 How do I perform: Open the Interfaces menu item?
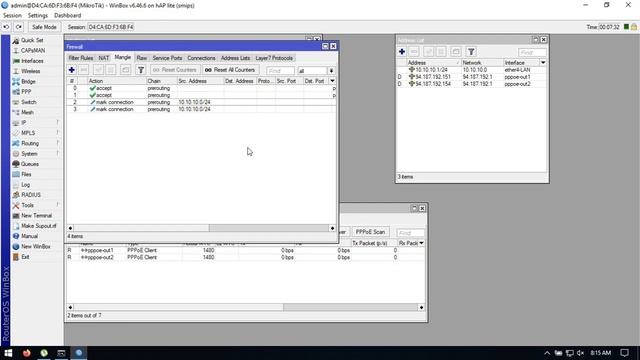pyautogui.click(x=32, y=61)
